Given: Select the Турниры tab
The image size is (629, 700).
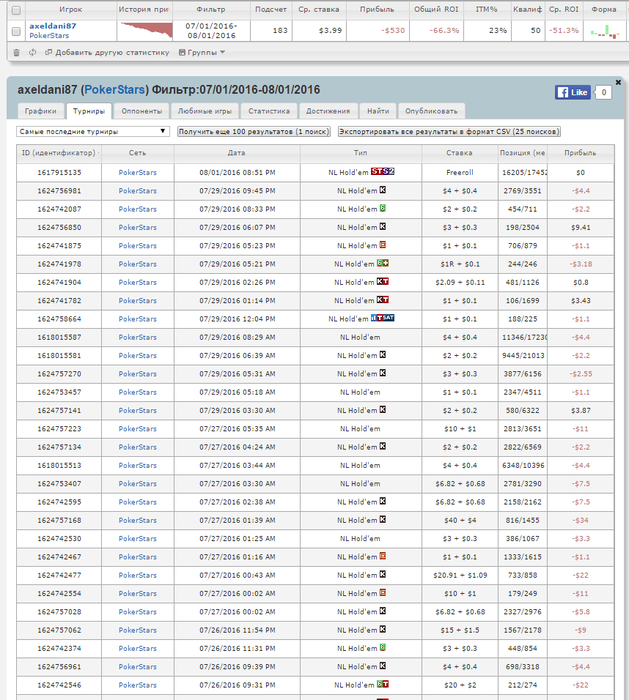Looking at the screenshot, I should click(x=89, y=111).
